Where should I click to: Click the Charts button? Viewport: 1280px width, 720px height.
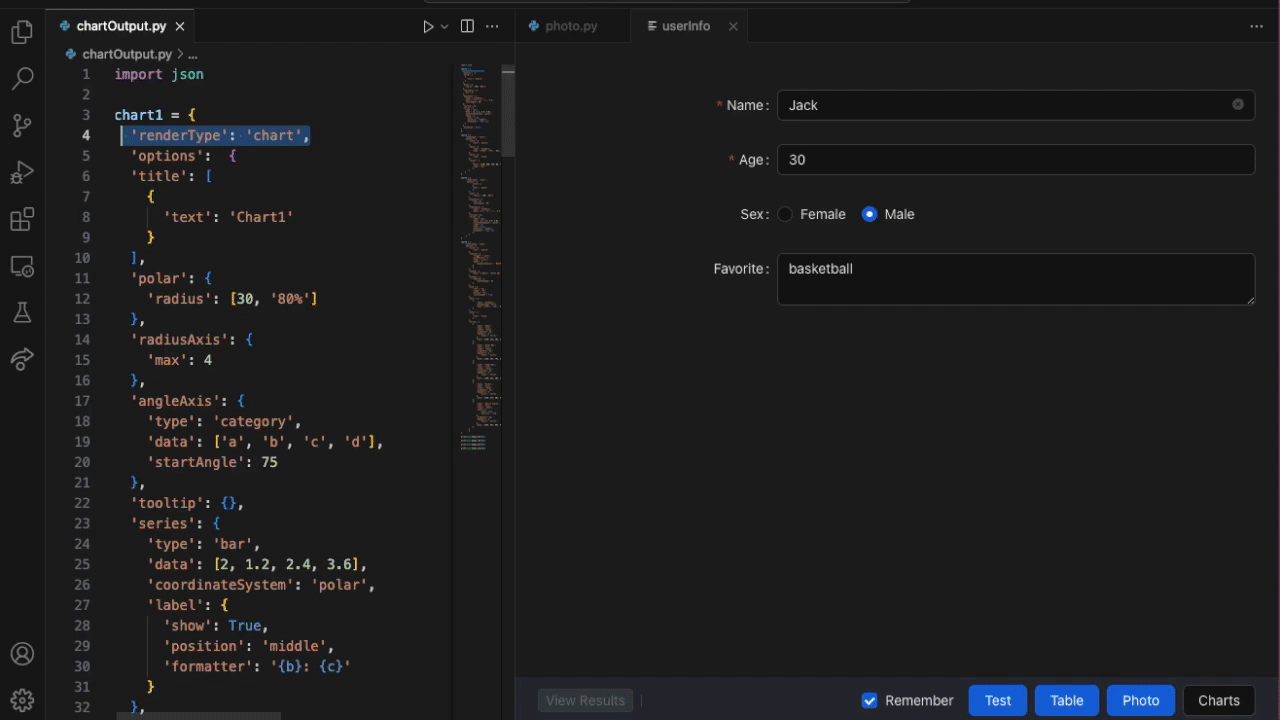click(1219, 701)
